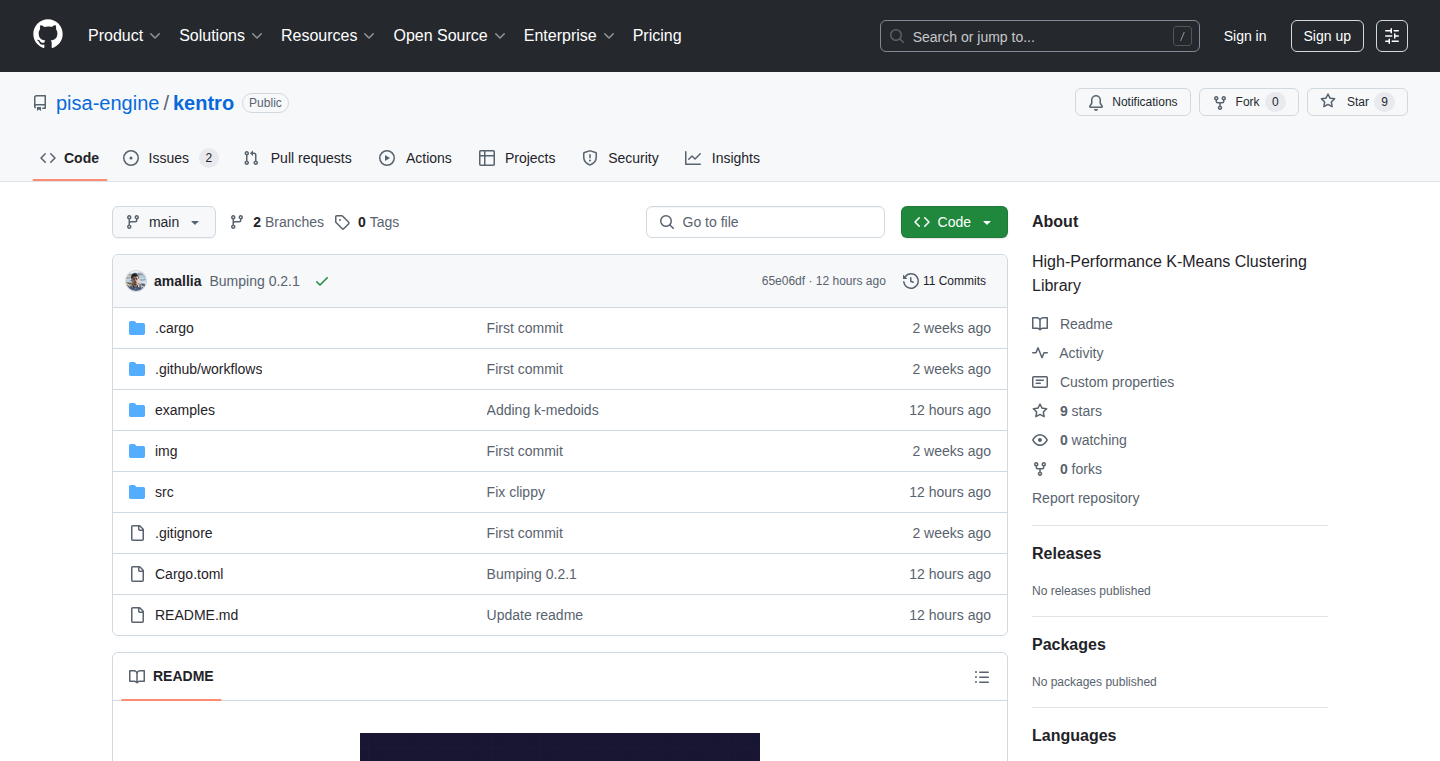This screenshot has width=1440, height=761.
Task: Click the Search or jump to box
Action: point(1040,36)
